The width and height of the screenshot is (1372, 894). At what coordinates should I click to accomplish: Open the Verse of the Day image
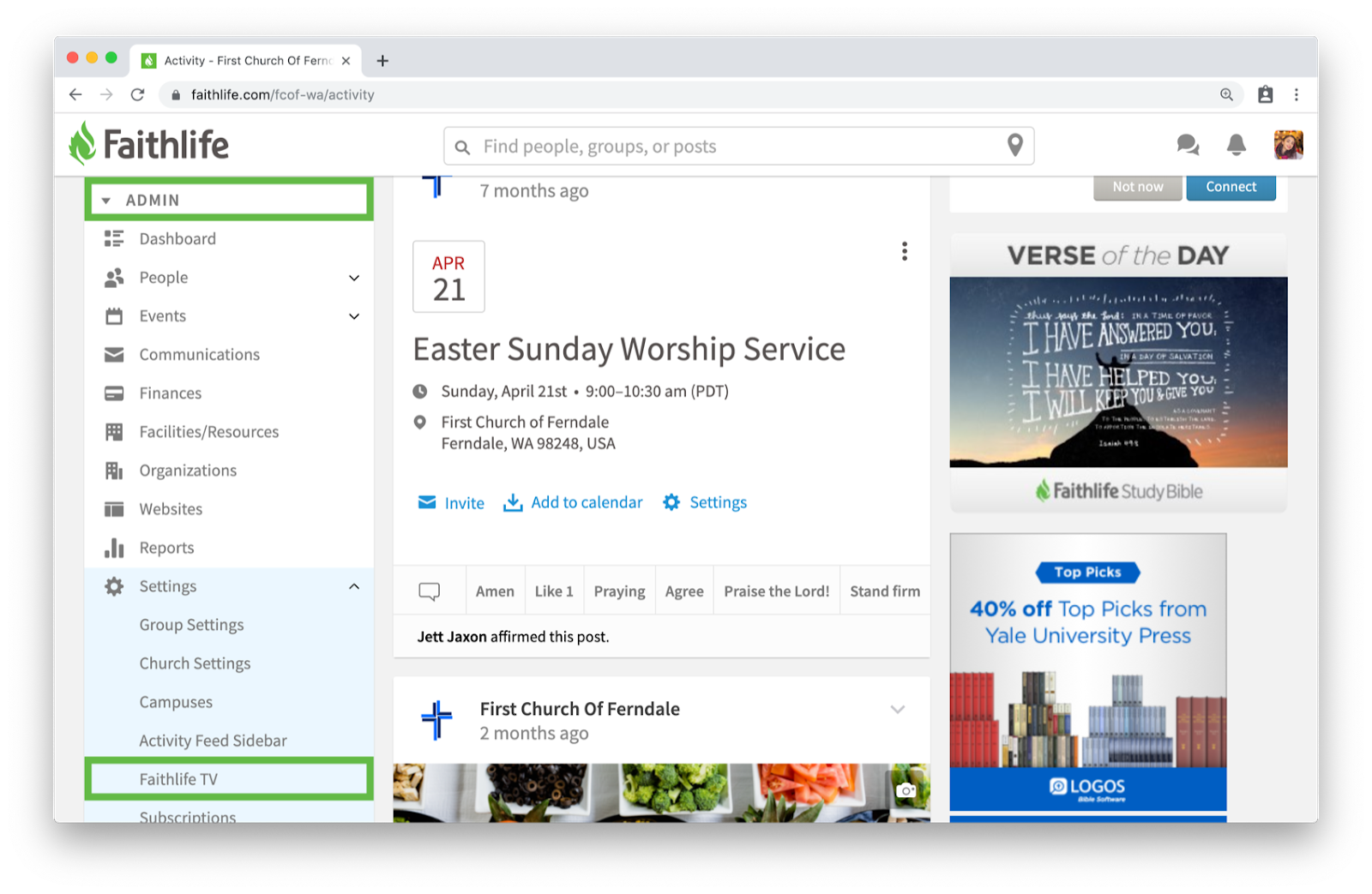[x=1118, y=372]
